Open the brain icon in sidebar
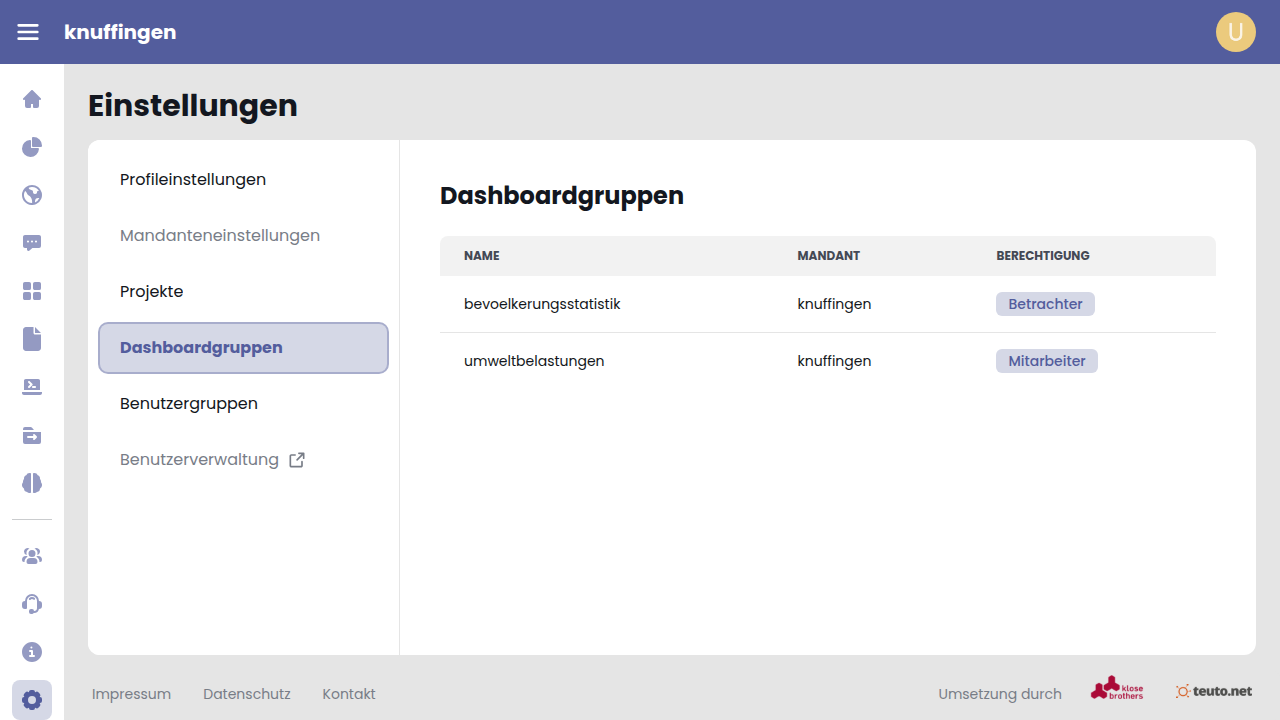Viewport: 1280px width, 720px height. coord(32,483)
